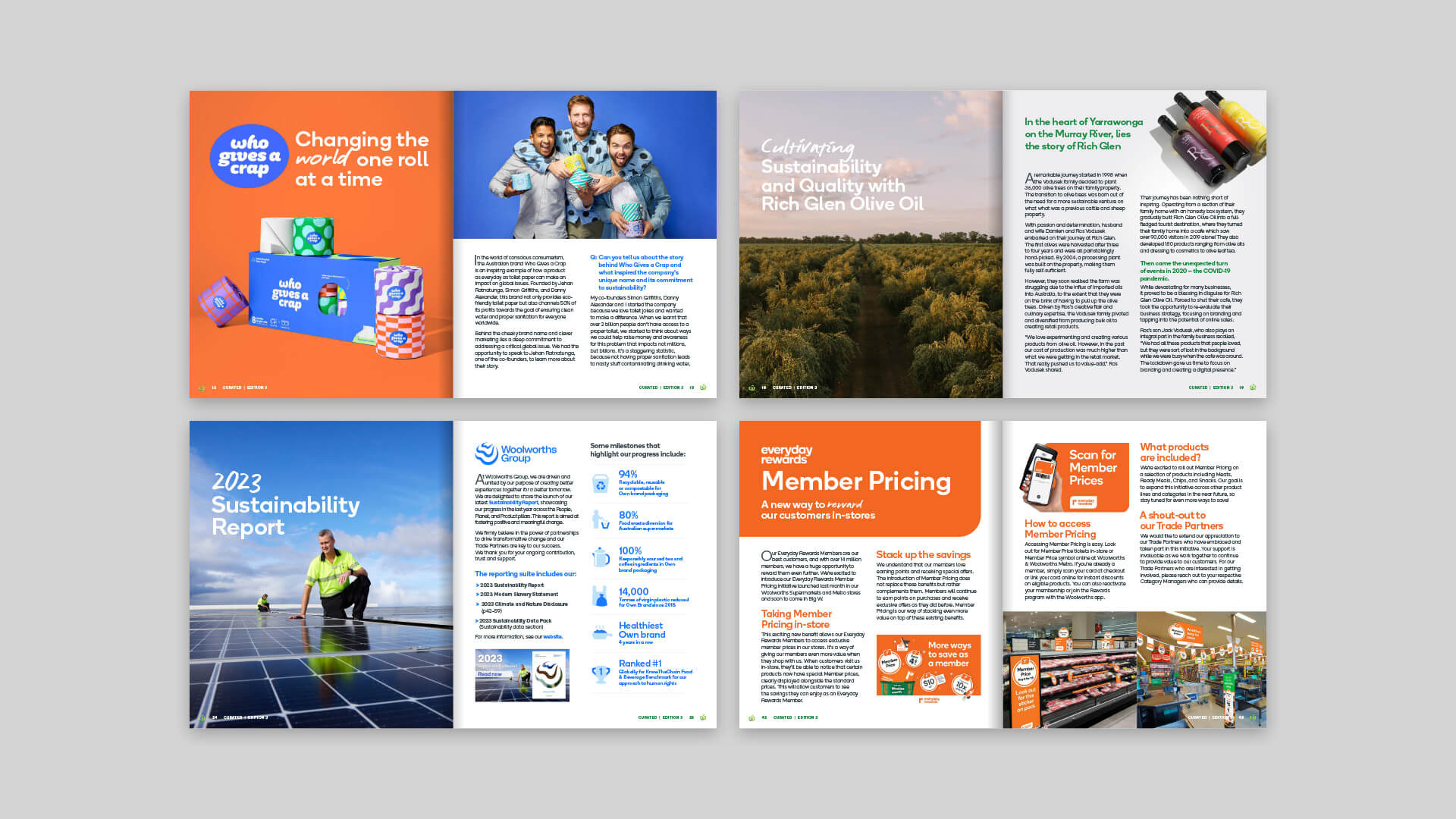Screen dimensions: 1456x819
Task: Click the plastic bag icon beside 14,000
Action: coord(601,597)
